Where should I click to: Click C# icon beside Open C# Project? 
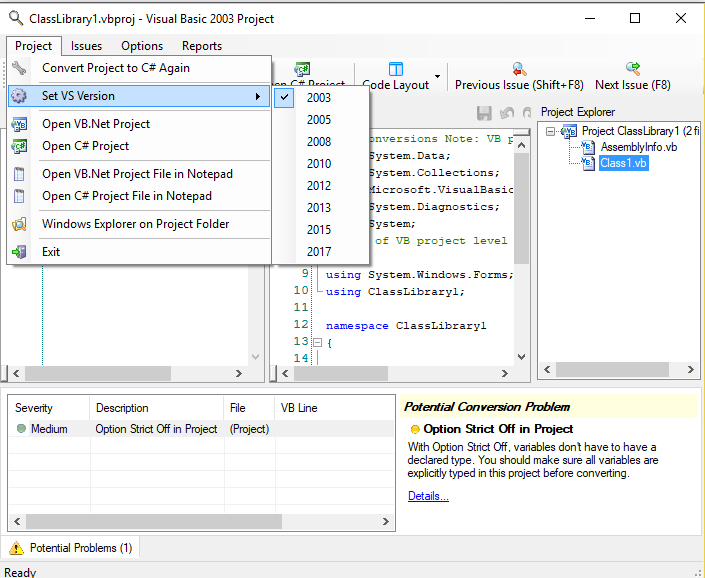click(19, 146)
